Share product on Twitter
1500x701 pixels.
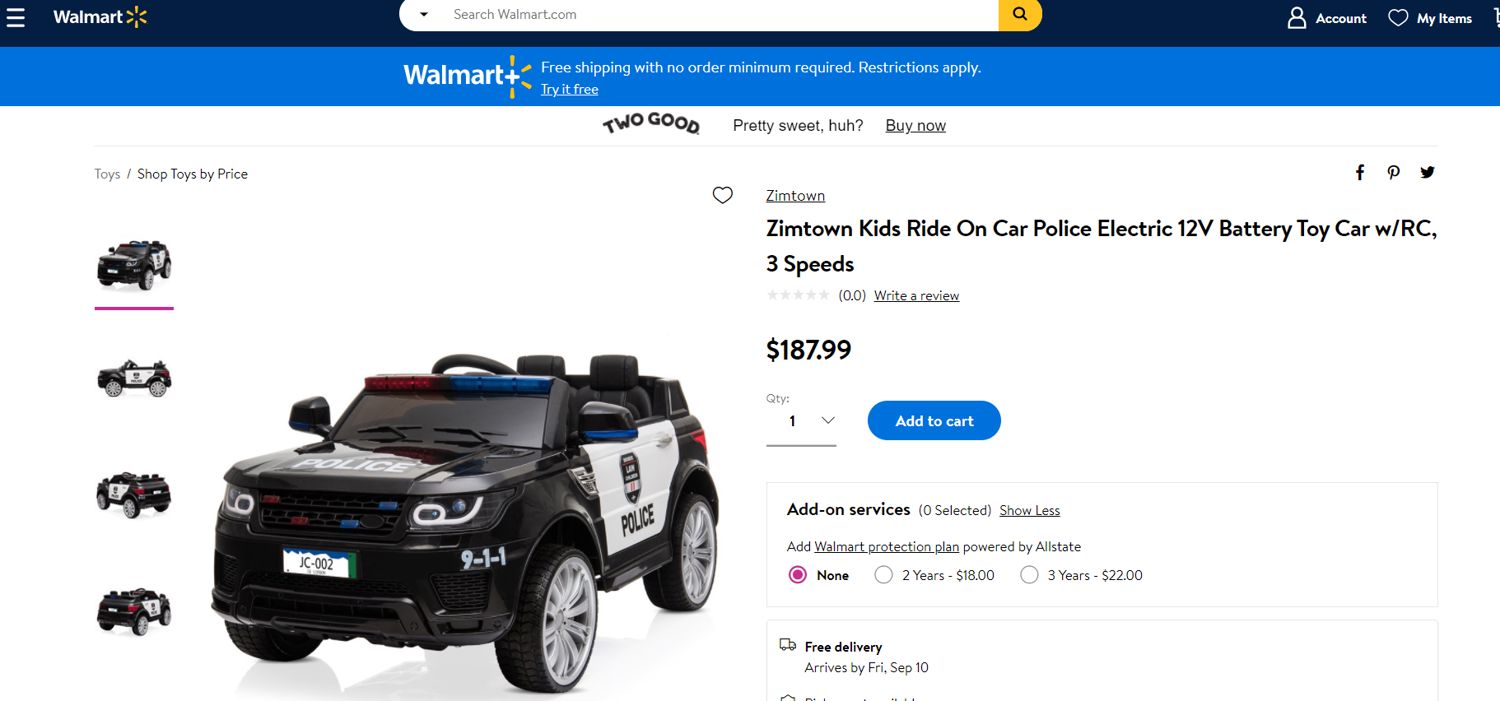click(x=1428, y=172)
